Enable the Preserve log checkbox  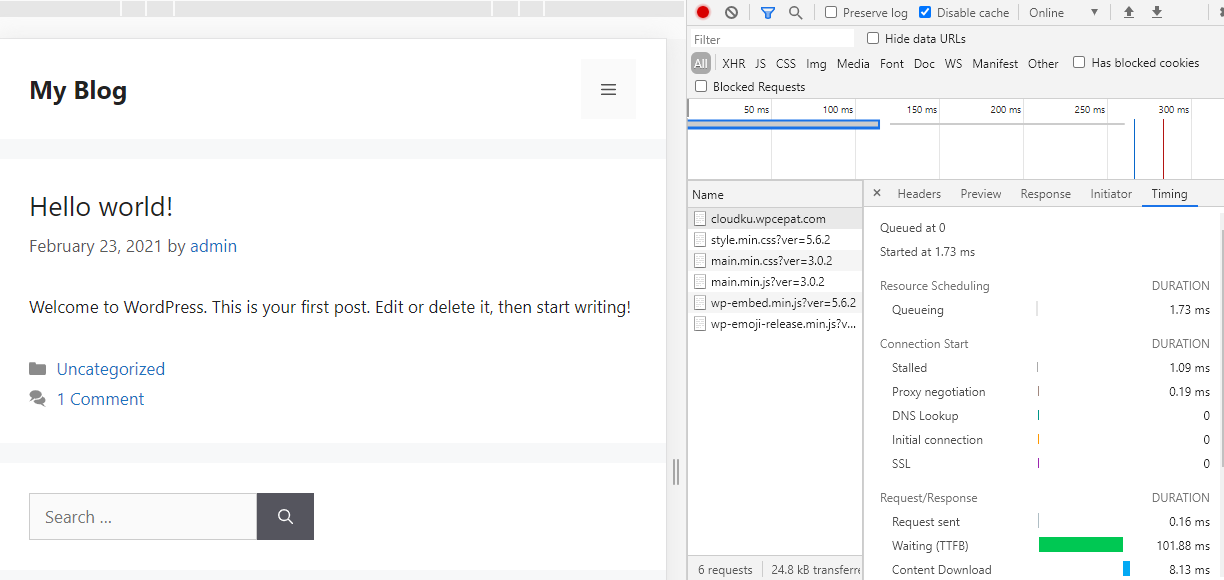coord(831,13)
